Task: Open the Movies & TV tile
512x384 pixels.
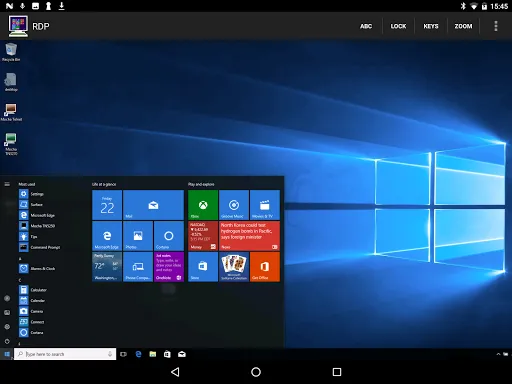Action: click(x=265, y=205)
